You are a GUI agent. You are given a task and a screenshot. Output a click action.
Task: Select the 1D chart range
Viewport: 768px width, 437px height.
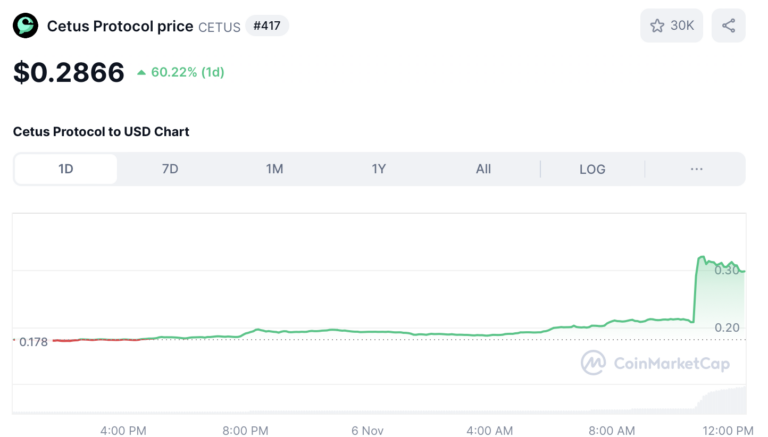66,169
